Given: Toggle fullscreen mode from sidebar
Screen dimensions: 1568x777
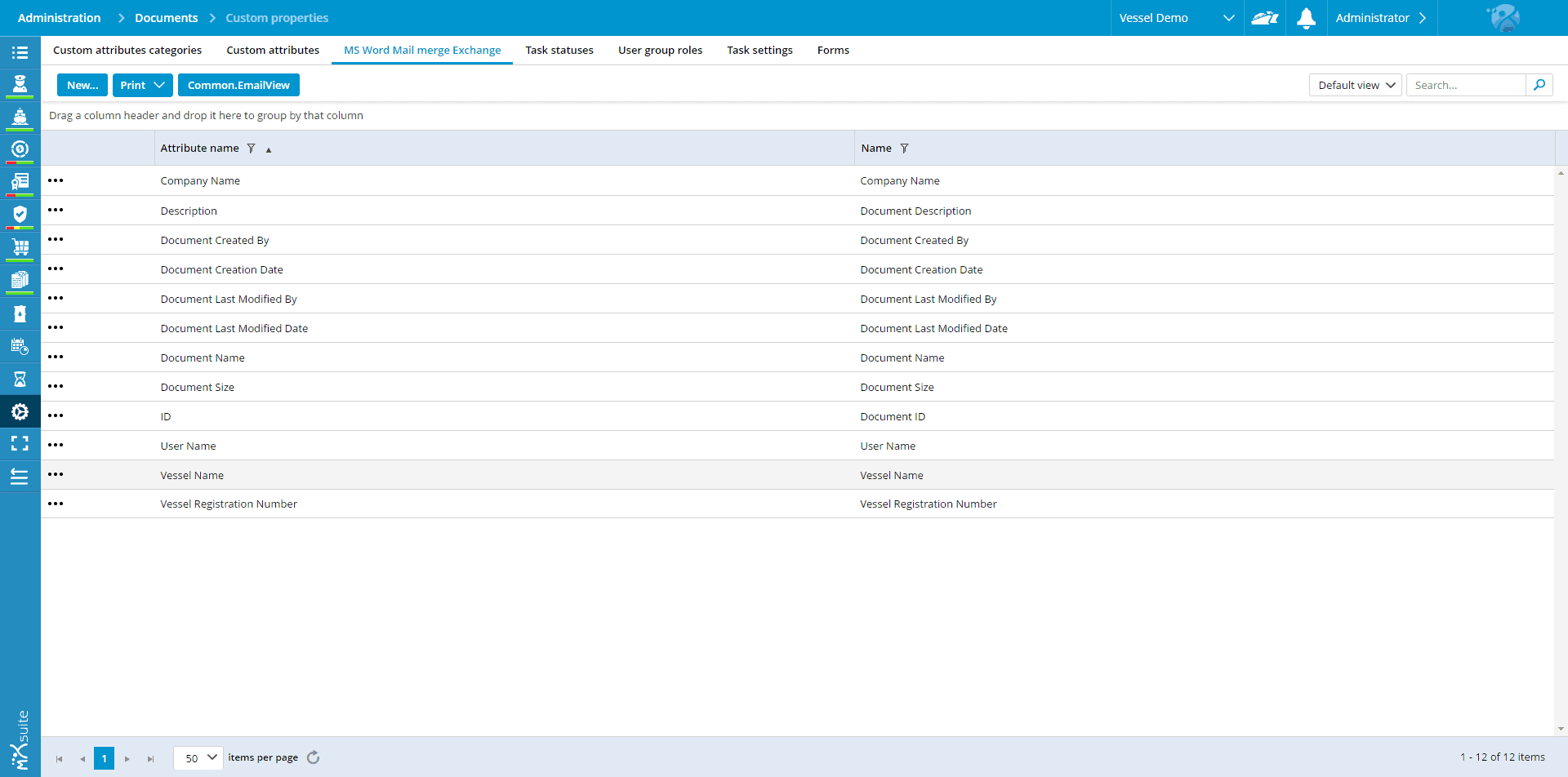Looking at the screenshot, I should coord(20,443).
